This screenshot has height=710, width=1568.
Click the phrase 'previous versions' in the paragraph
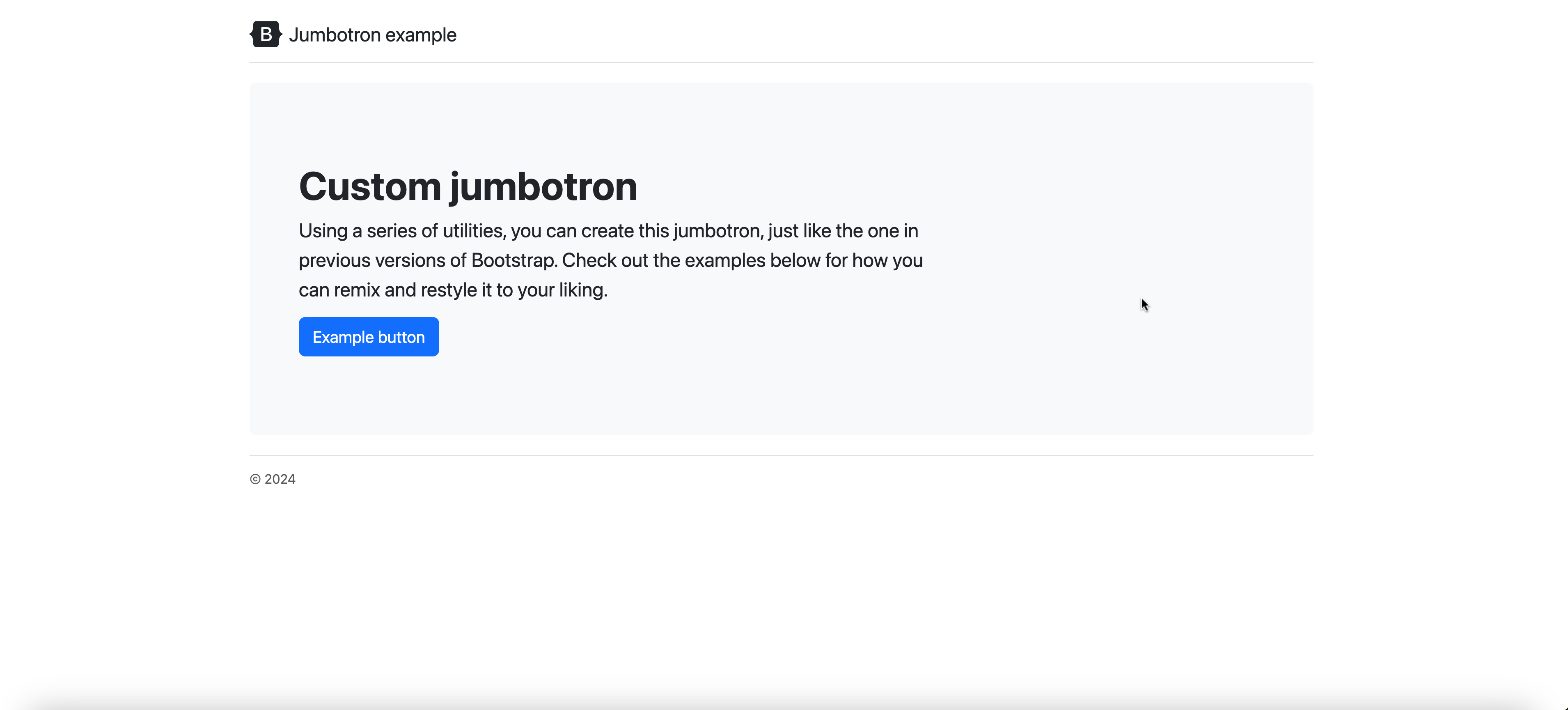[372, 261]
